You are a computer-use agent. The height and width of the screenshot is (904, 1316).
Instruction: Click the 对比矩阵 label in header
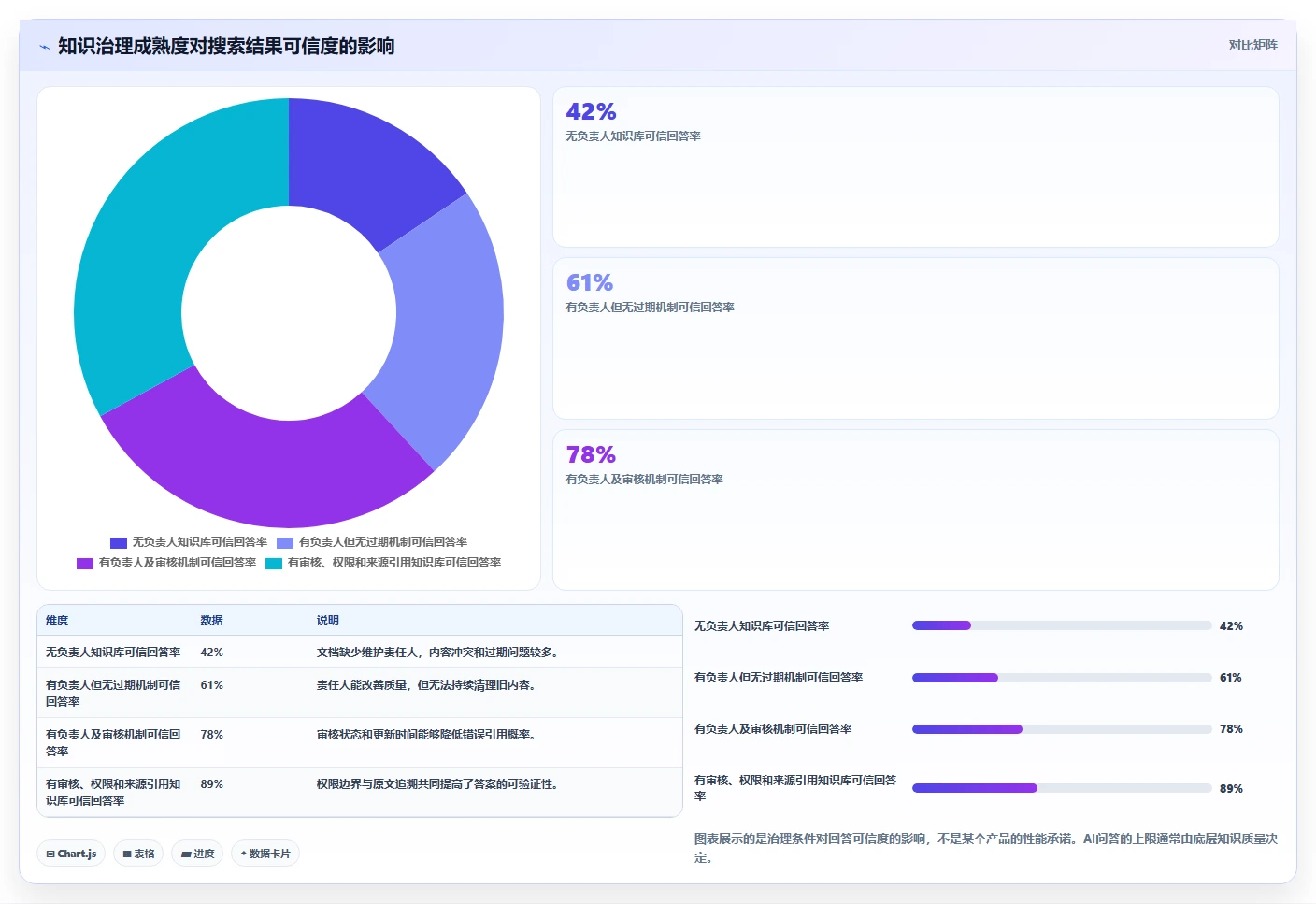tap(1252, 45)
